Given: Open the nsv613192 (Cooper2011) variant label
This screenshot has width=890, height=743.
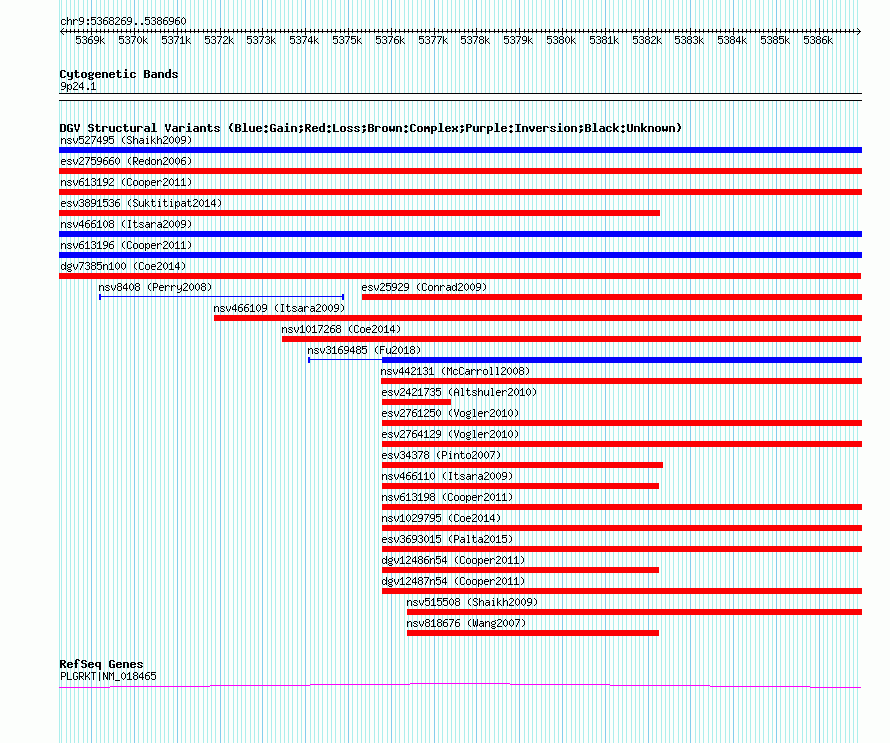Looking at the screenshot, I should click(x=126, y=182).
